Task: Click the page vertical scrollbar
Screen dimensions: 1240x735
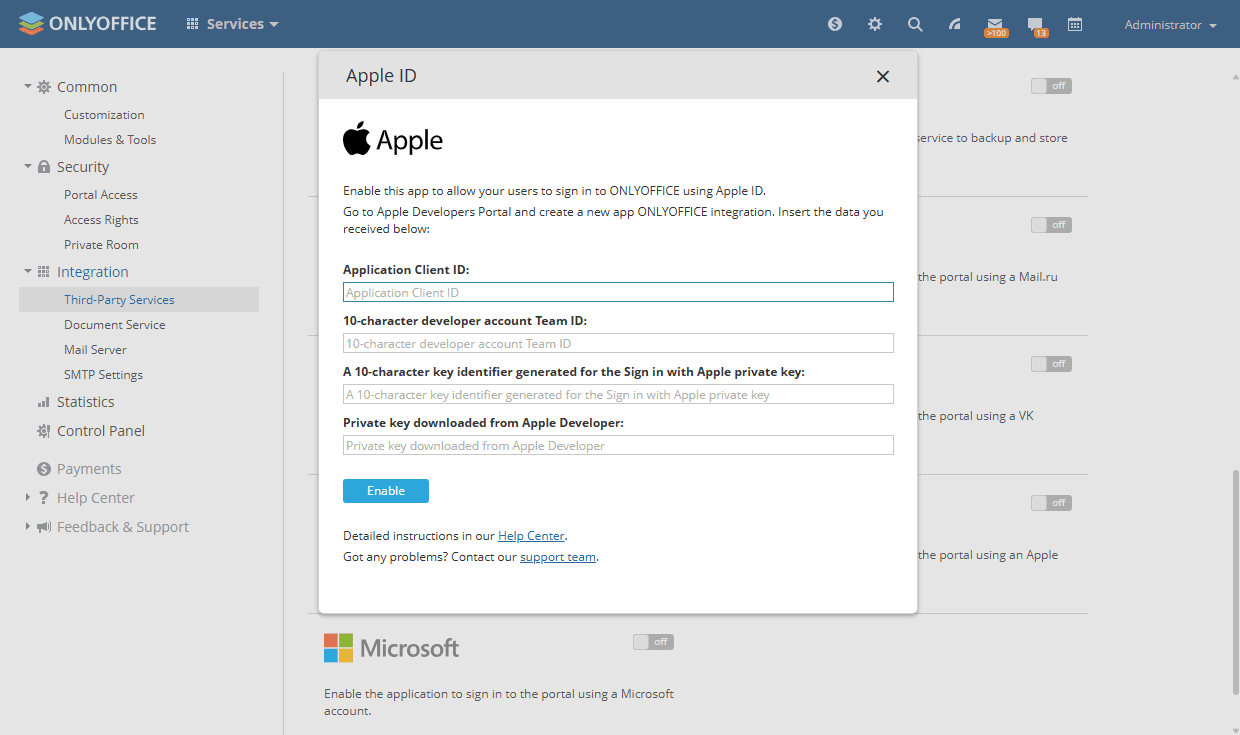Action: coord(1234,580)
